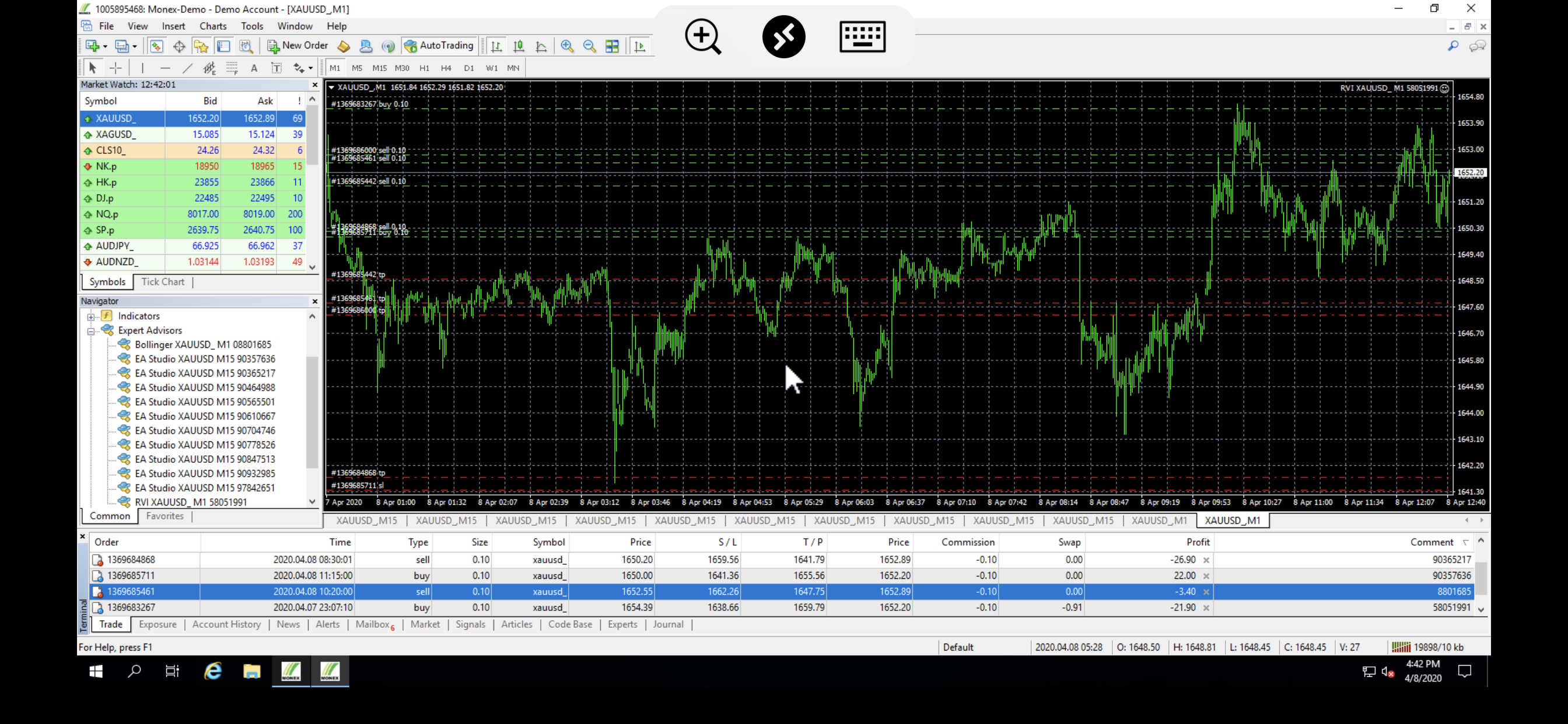1568x724 pixels.
Task: Close order 1369684868 with x button
Action: click(x=1206, y=560)
